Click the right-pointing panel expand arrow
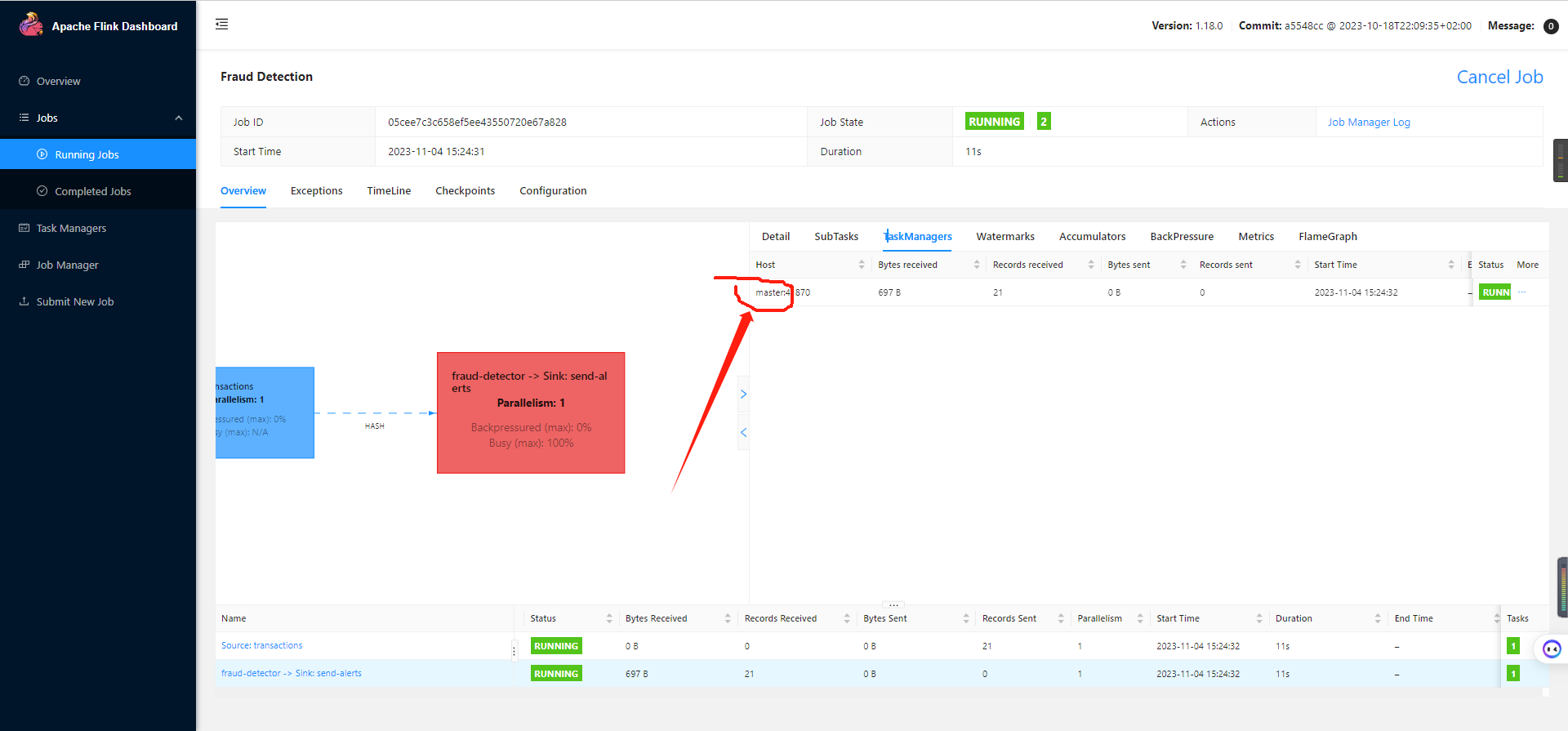This screenshot has width=1568, height=731. (x=743, y=394)
